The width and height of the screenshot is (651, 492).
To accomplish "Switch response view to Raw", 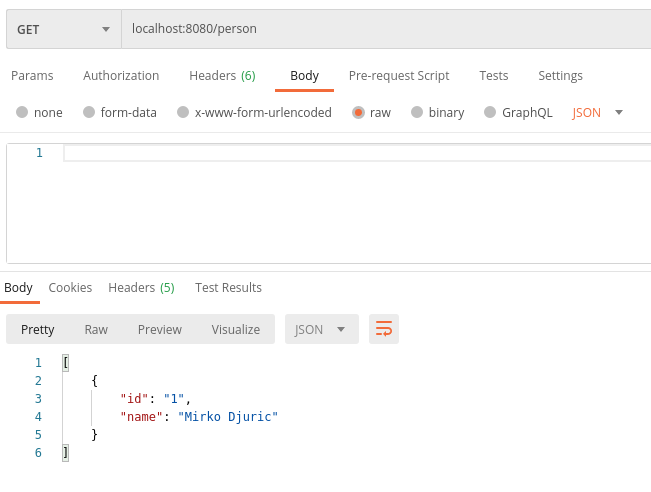I will click(x=96, y=329).
